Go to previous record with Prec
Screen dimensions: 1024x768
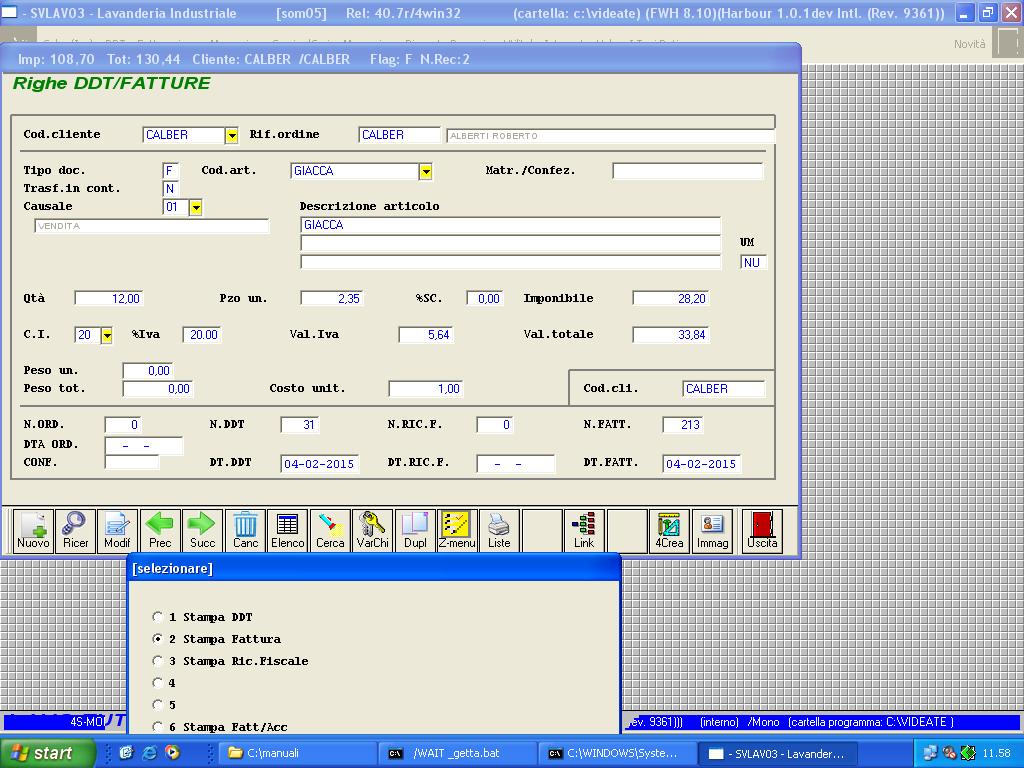tap(160, 531)
